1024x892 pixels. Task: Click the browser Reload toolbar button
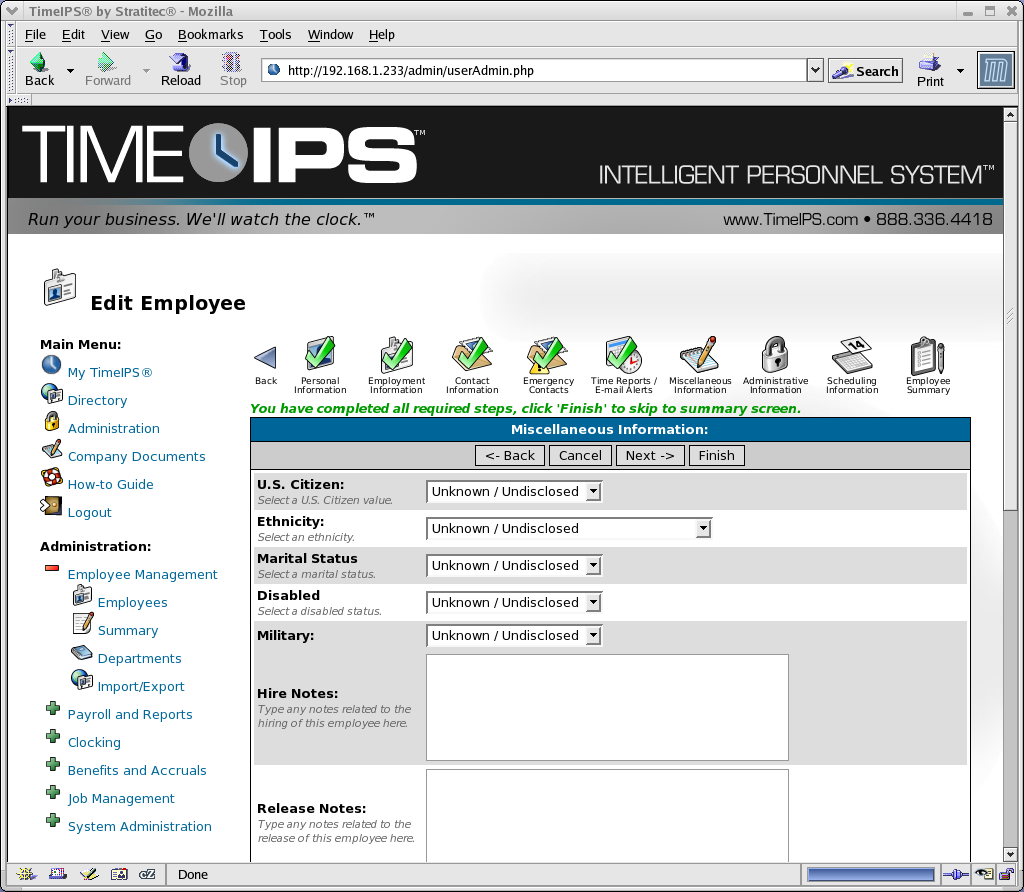point(181,70)
